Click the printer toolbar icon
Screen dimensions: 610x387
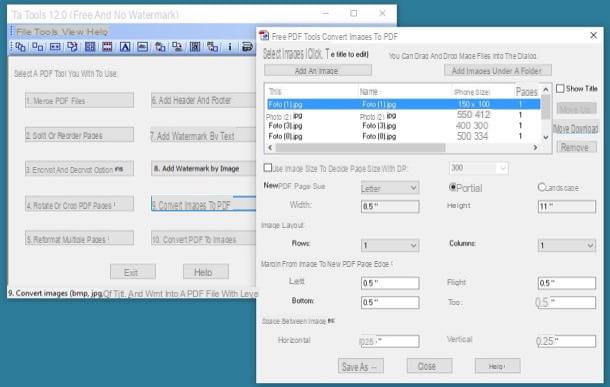pos(247,47)
